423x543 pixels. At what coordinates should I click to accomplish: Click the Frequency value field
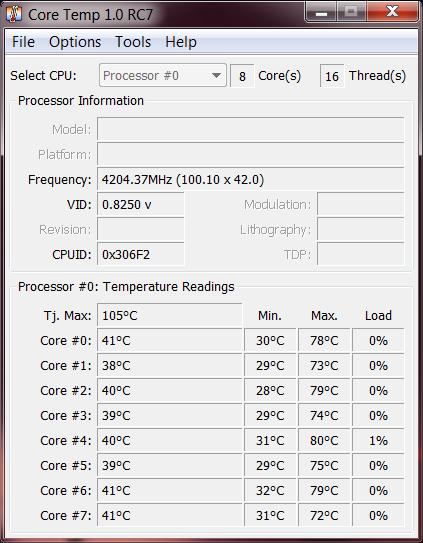click(250, 179)
